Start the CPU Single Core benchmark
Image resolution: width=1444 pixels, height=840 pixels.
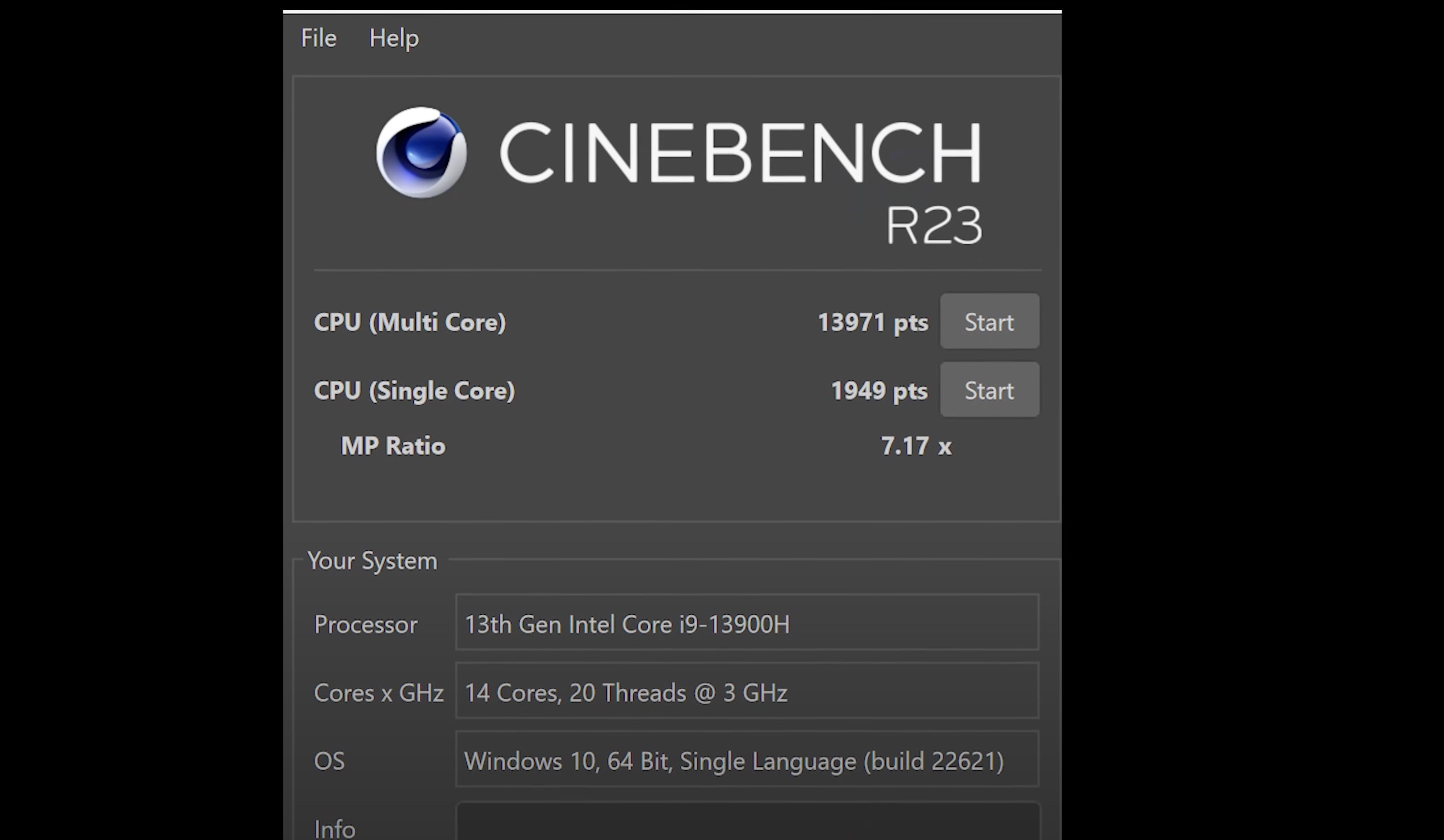pos(989,390)
